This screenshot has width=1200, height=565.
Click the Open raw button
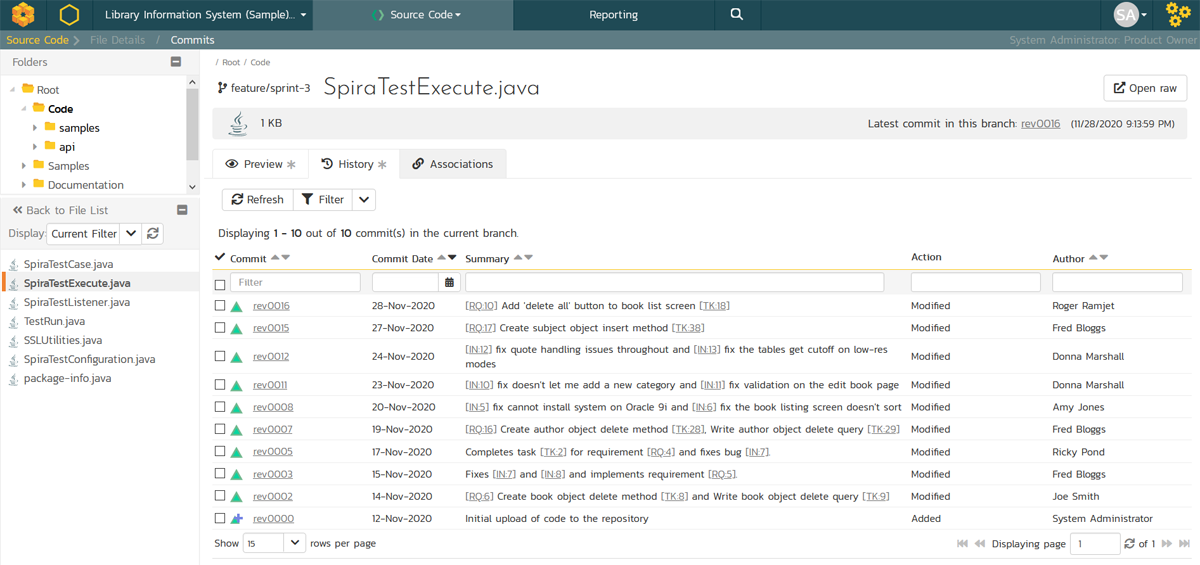point(1144,88)
